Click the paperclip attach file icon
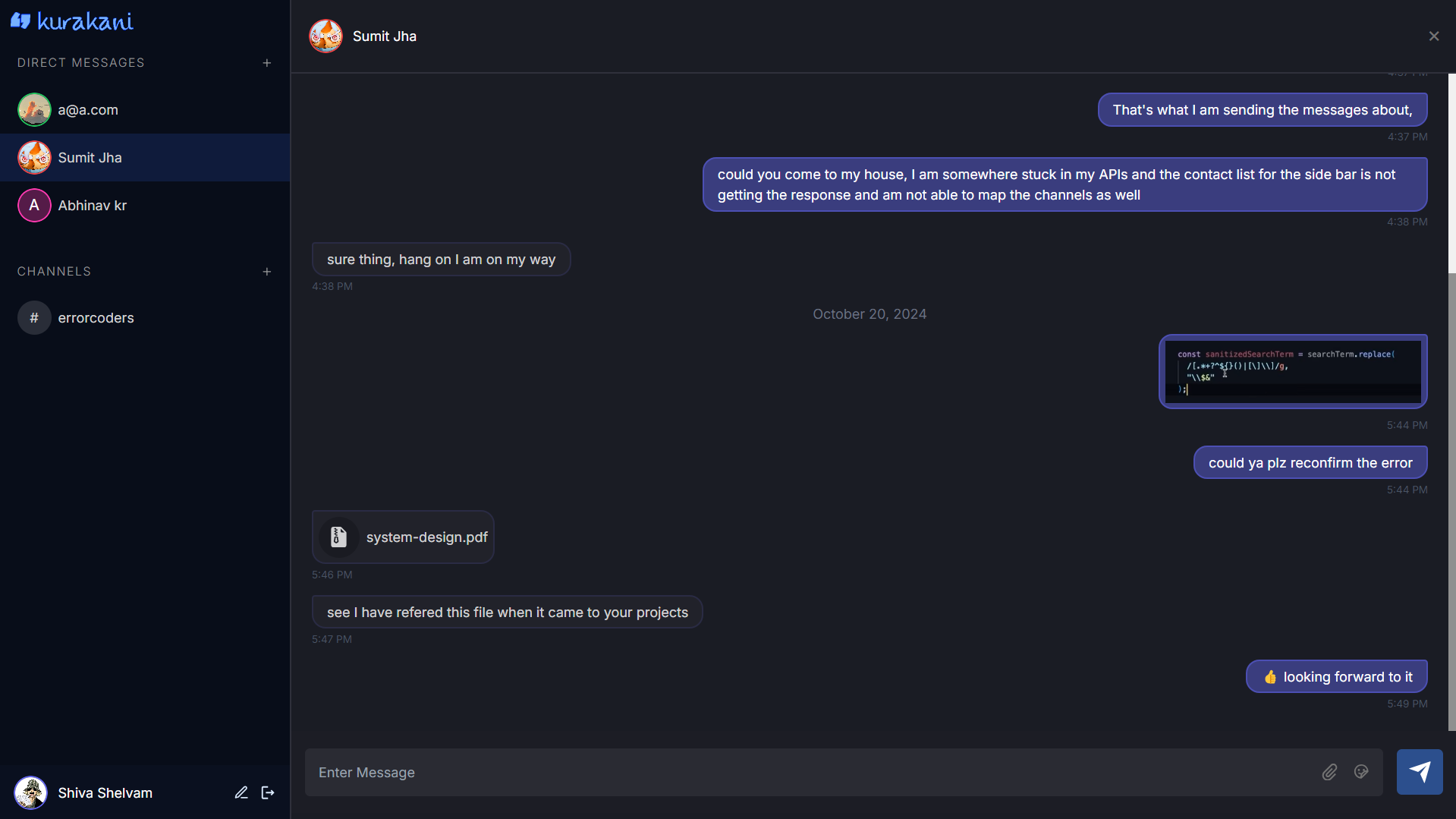This screenshot has height=819, width=1456. (x=1329, y=772)
